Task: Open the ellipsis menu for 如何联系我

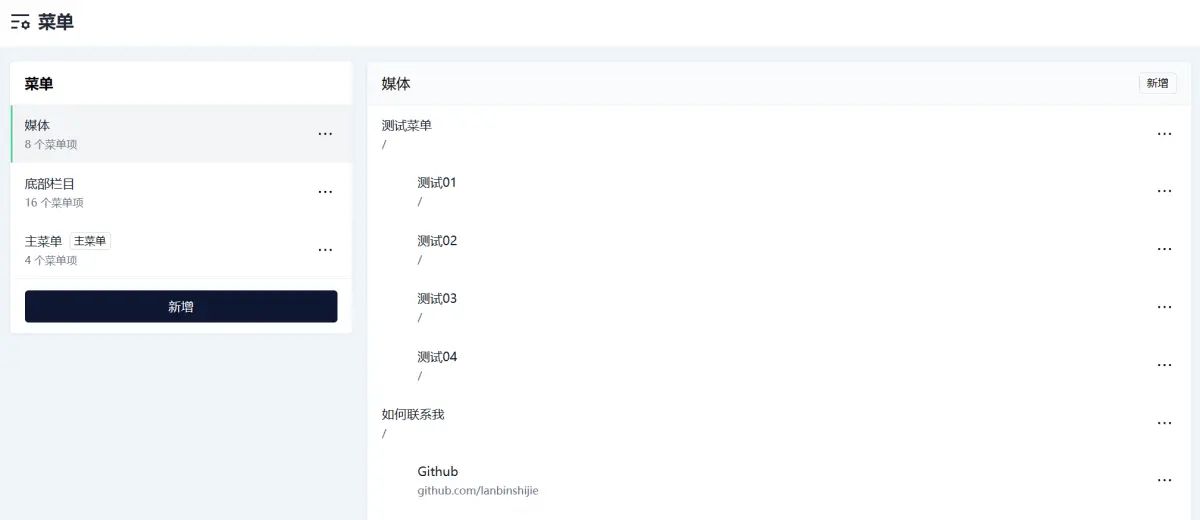Action: tap(1164, 423)
